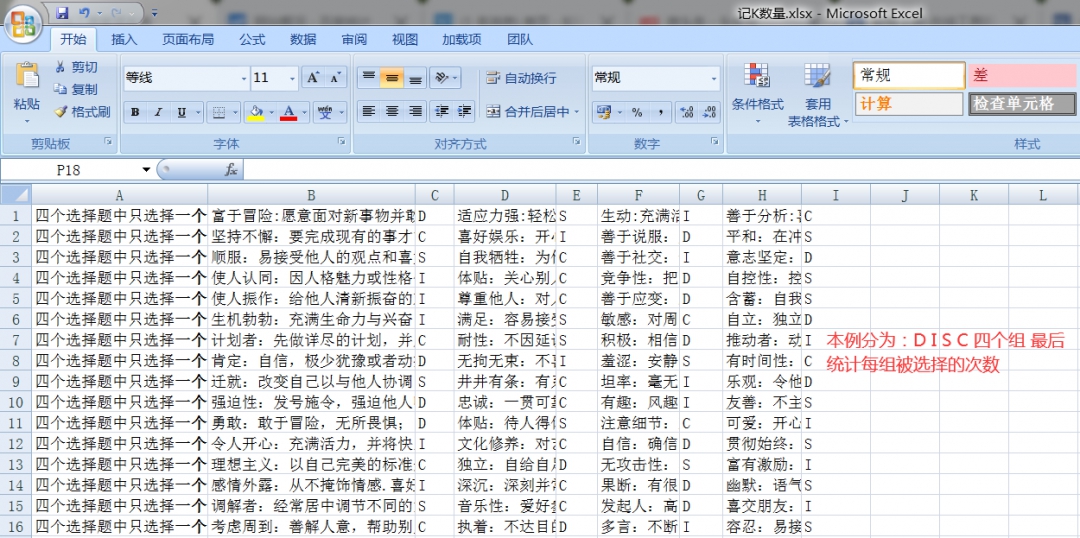Toggle bold formatting
The image size is (1080, 538).
pos(135,113)
